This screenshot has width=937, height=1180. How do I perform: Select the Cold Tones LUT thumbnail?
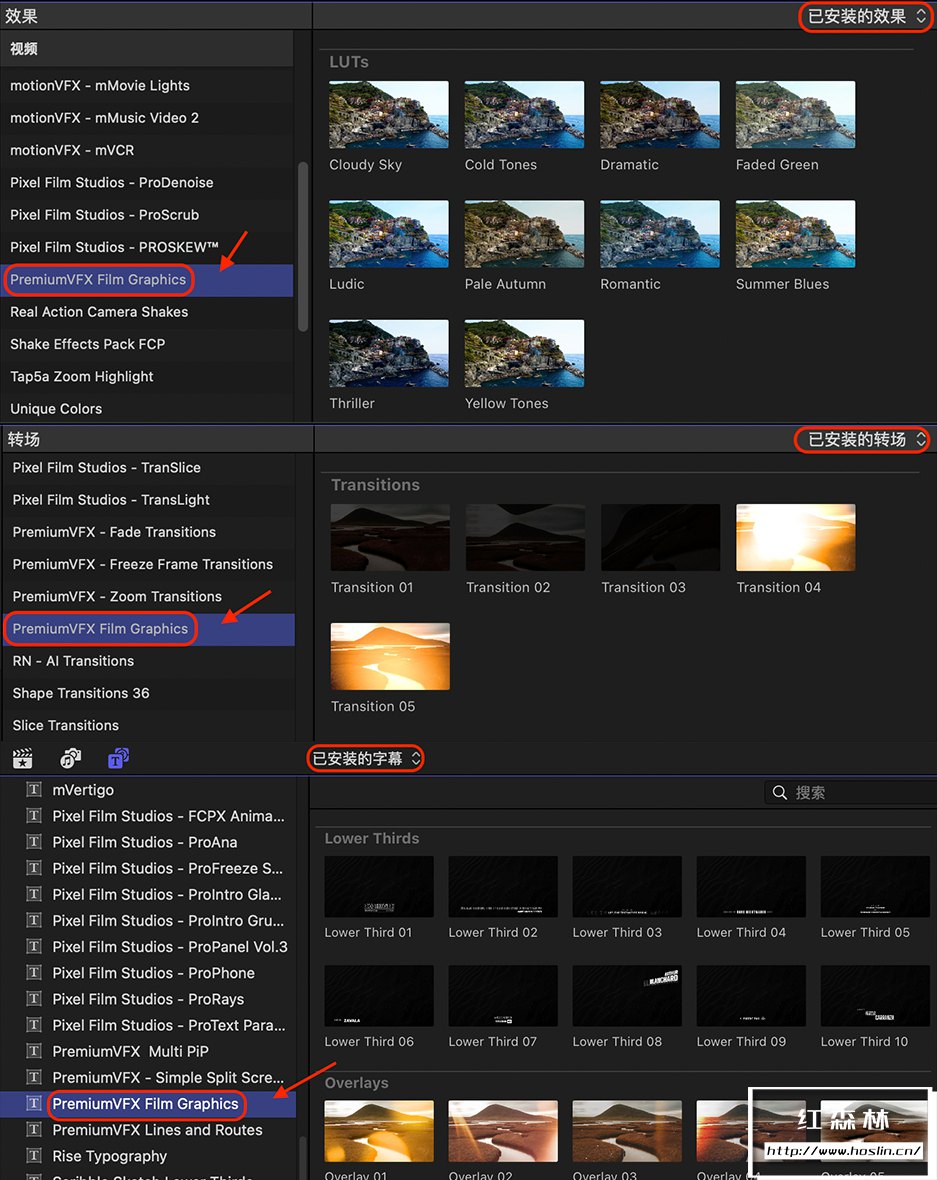[525, 114]
